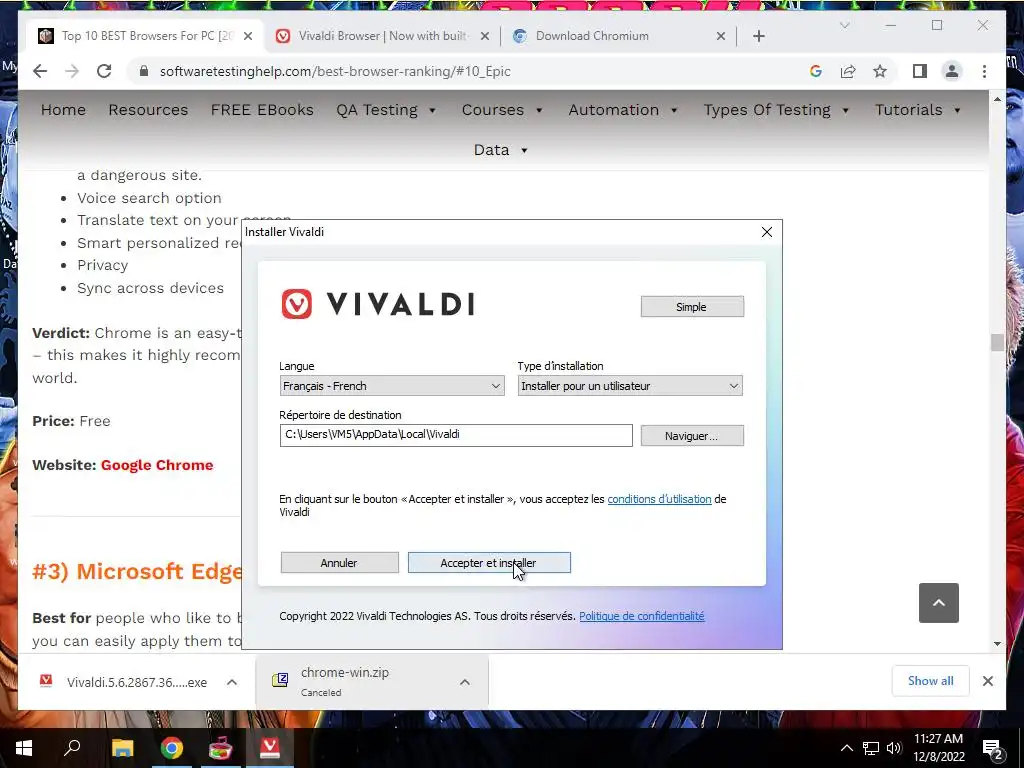Switch to the Vivaldi Browser tab
The height and width of the screenshot is (768, 1024).
(382, 36)
